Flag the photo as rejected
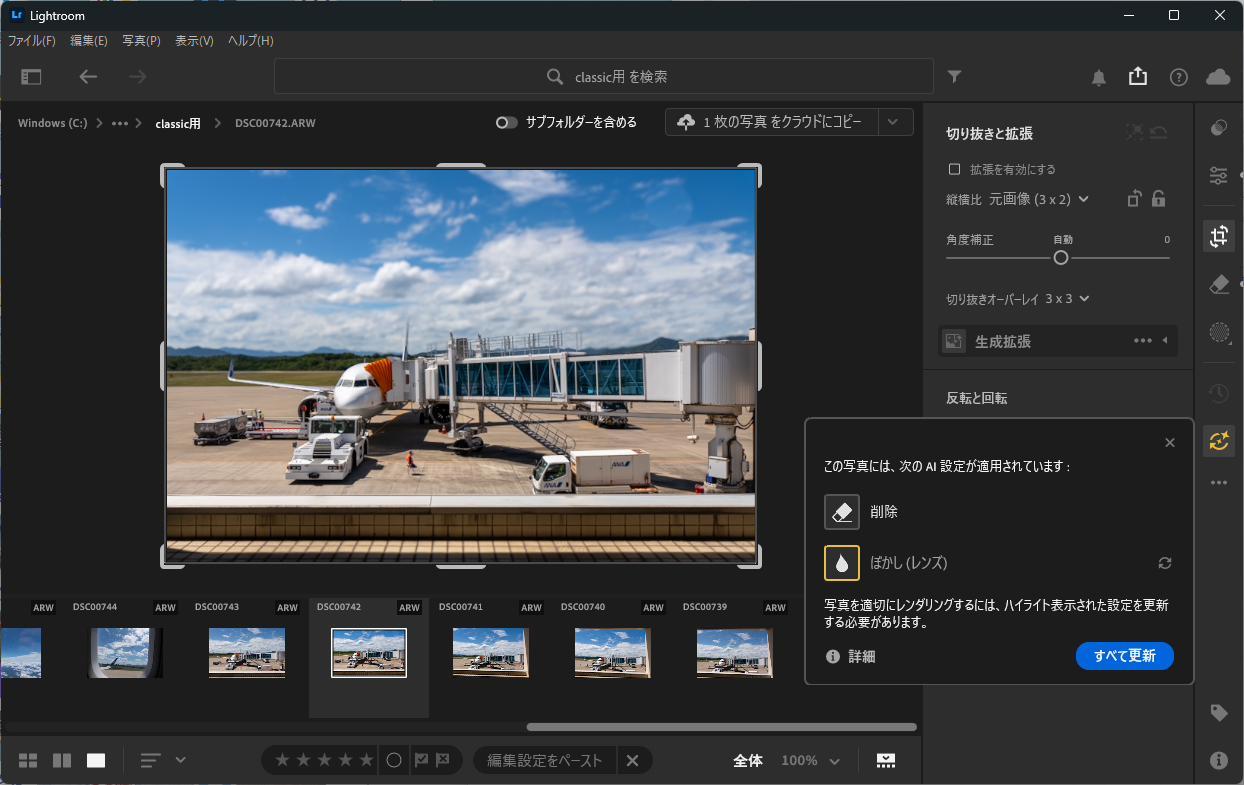Screen dimensions: 1244x785 coord(443,760)
